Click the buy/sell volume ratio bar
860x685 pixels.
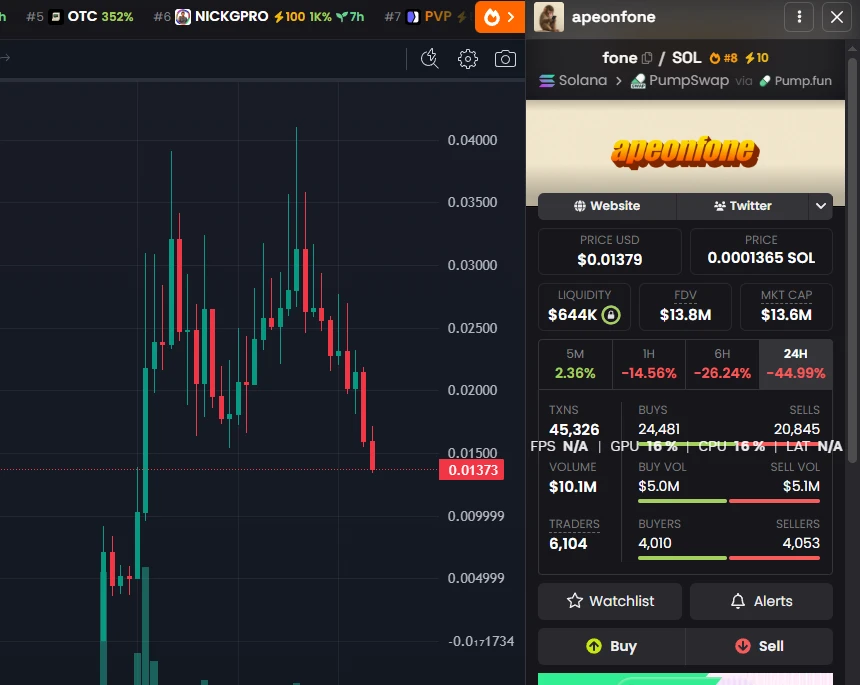[729, 501]
